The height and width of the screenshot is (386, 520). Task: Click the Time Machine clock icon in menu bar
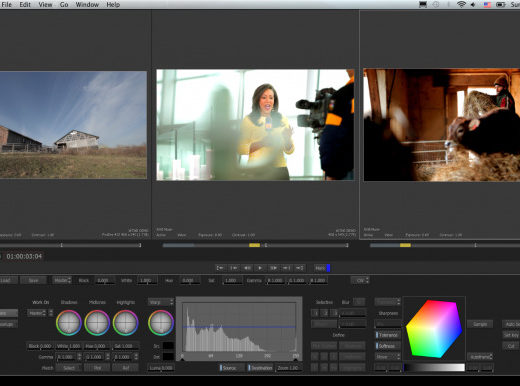436,5
